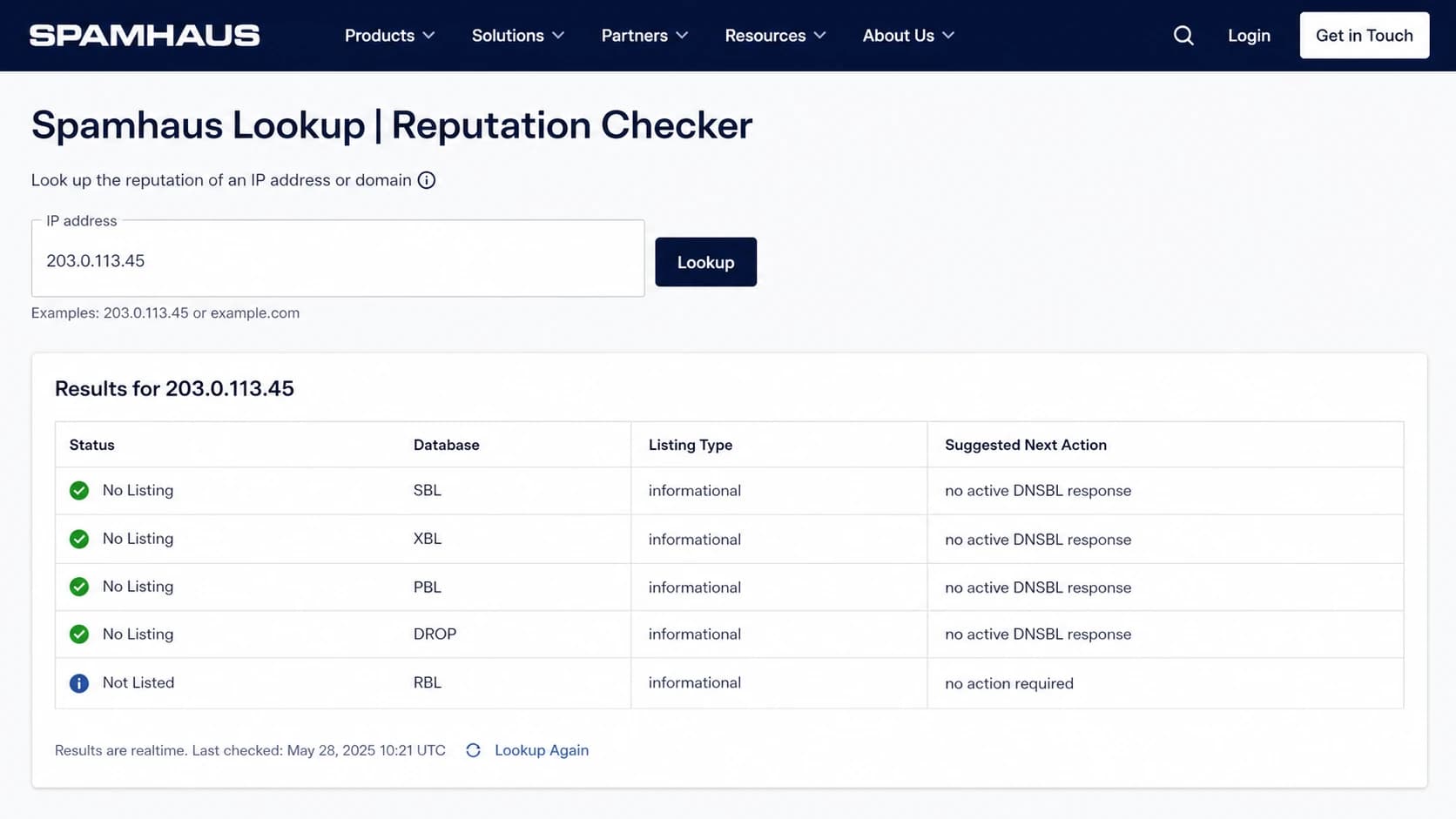This screenshot has height=819, width=1456.
Task: Click the refresh icon next to Lookup Again
Action: tap(473, 750)
